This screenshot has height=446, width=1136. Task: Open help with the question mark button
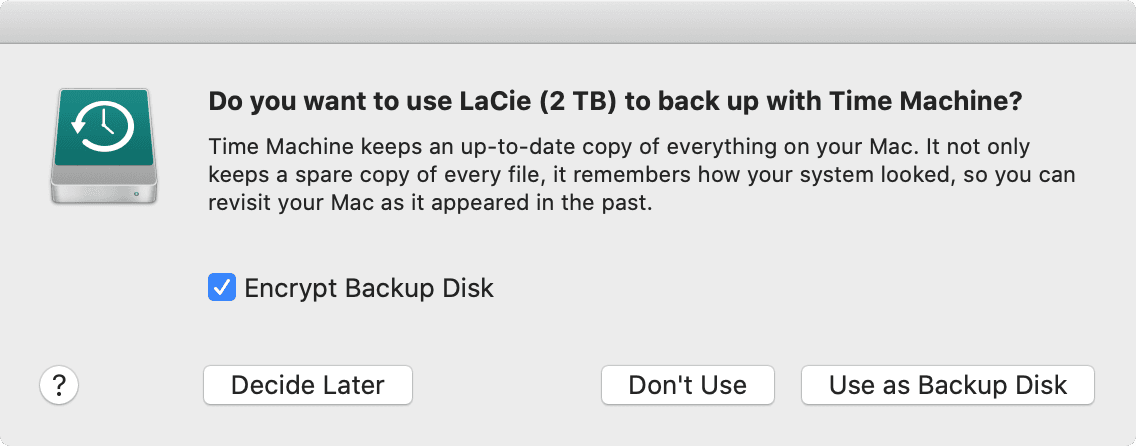pos(59,385)
